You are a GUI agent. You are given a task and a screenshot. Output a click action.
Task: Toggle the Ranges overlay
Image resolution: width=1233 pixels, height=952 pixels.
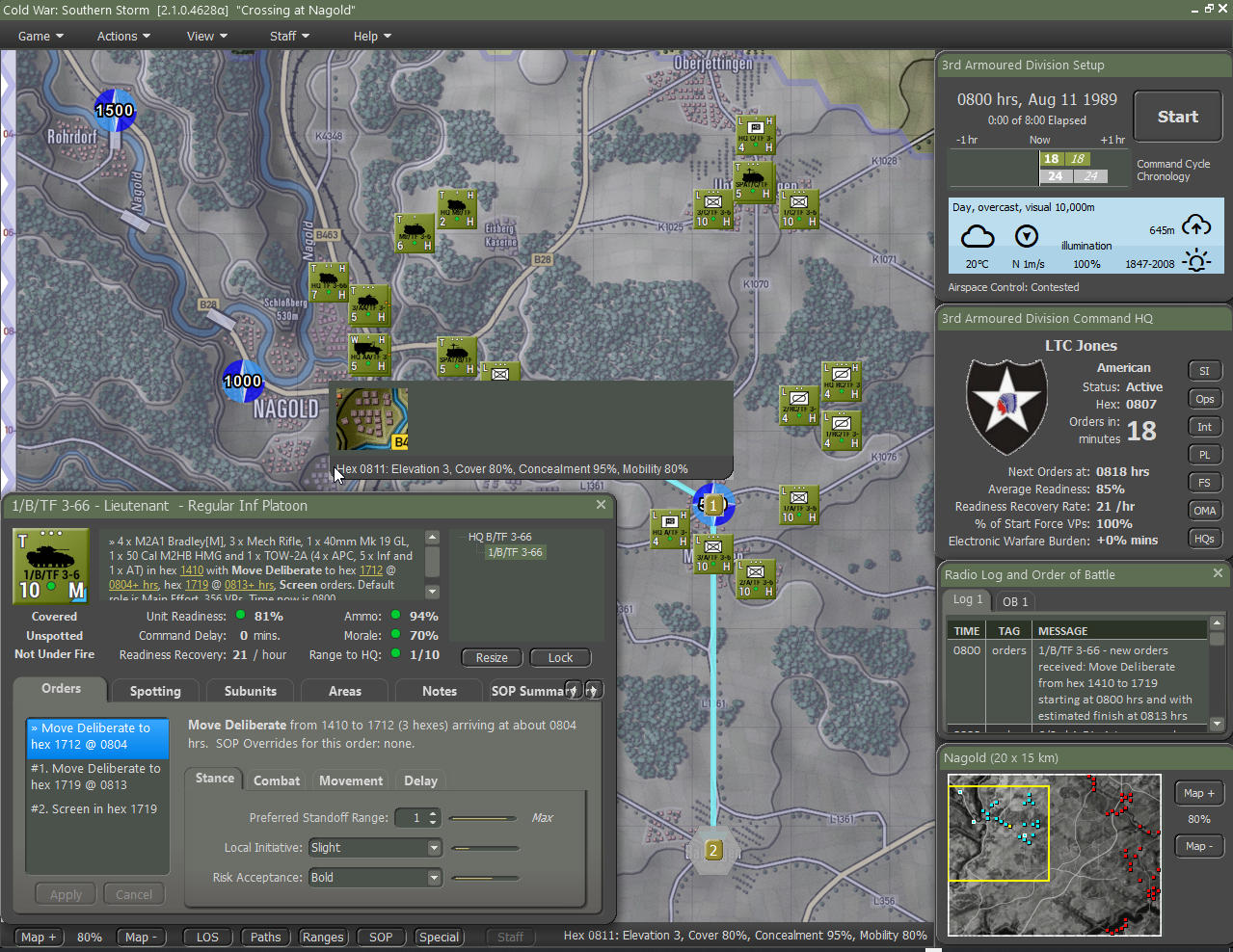pyautogui.click(x=323, y=936)
